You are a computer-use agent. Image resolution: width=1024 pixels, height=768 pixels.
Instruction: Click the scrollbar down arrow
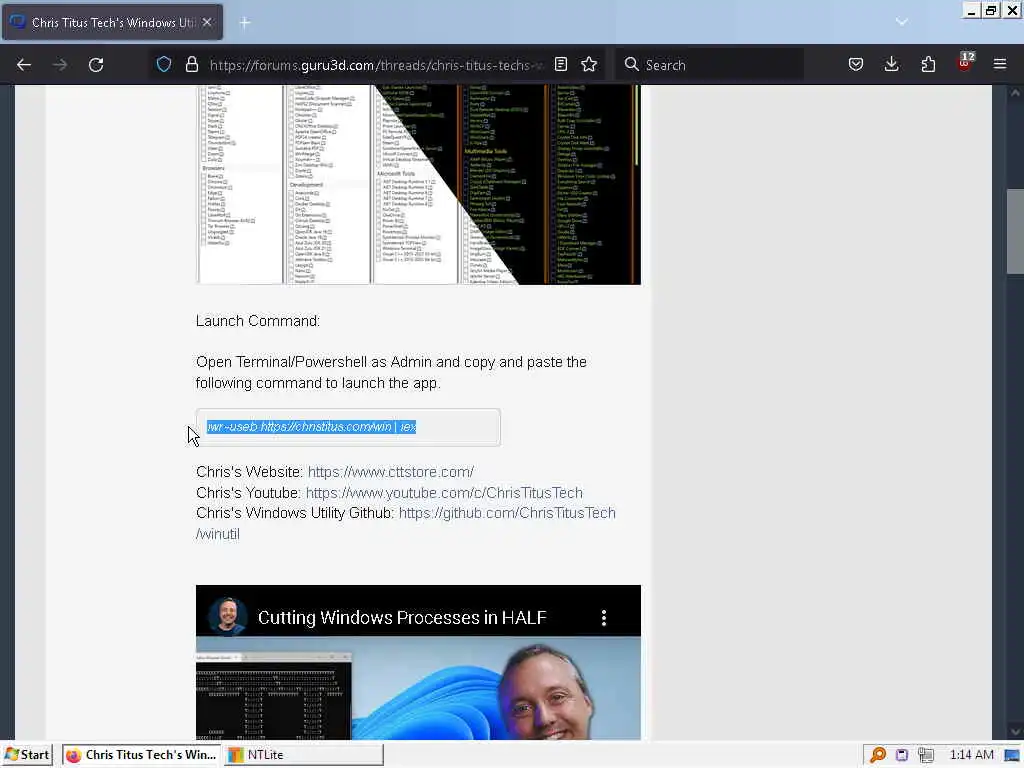[1015, 732]
